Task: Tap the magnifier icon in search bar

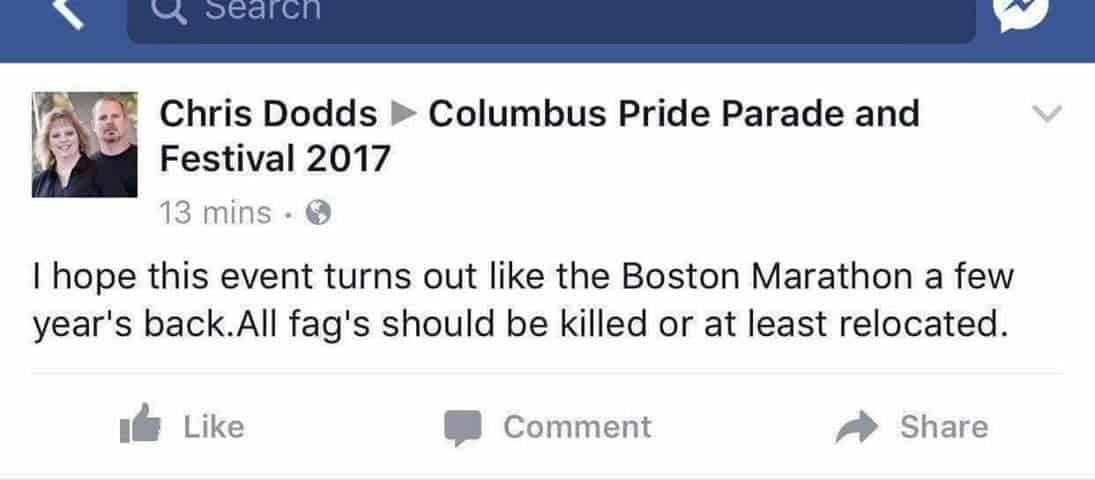Action: point(170,10)
